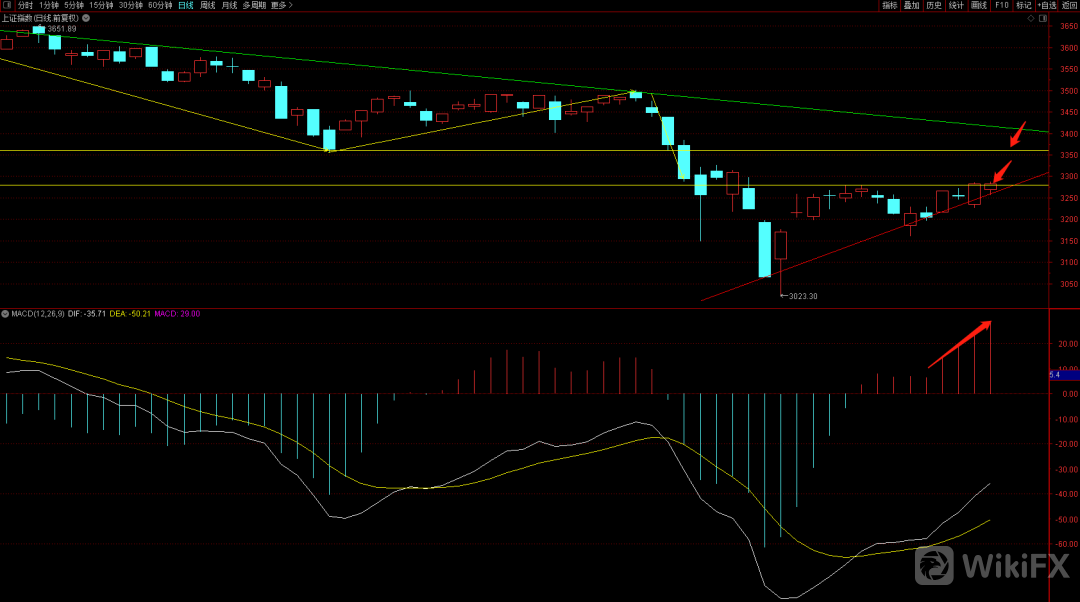The width and height of the screenshot is (1080, 602).
Task: Open the 画线 drawing tools
Action: [x=978, y=5]
